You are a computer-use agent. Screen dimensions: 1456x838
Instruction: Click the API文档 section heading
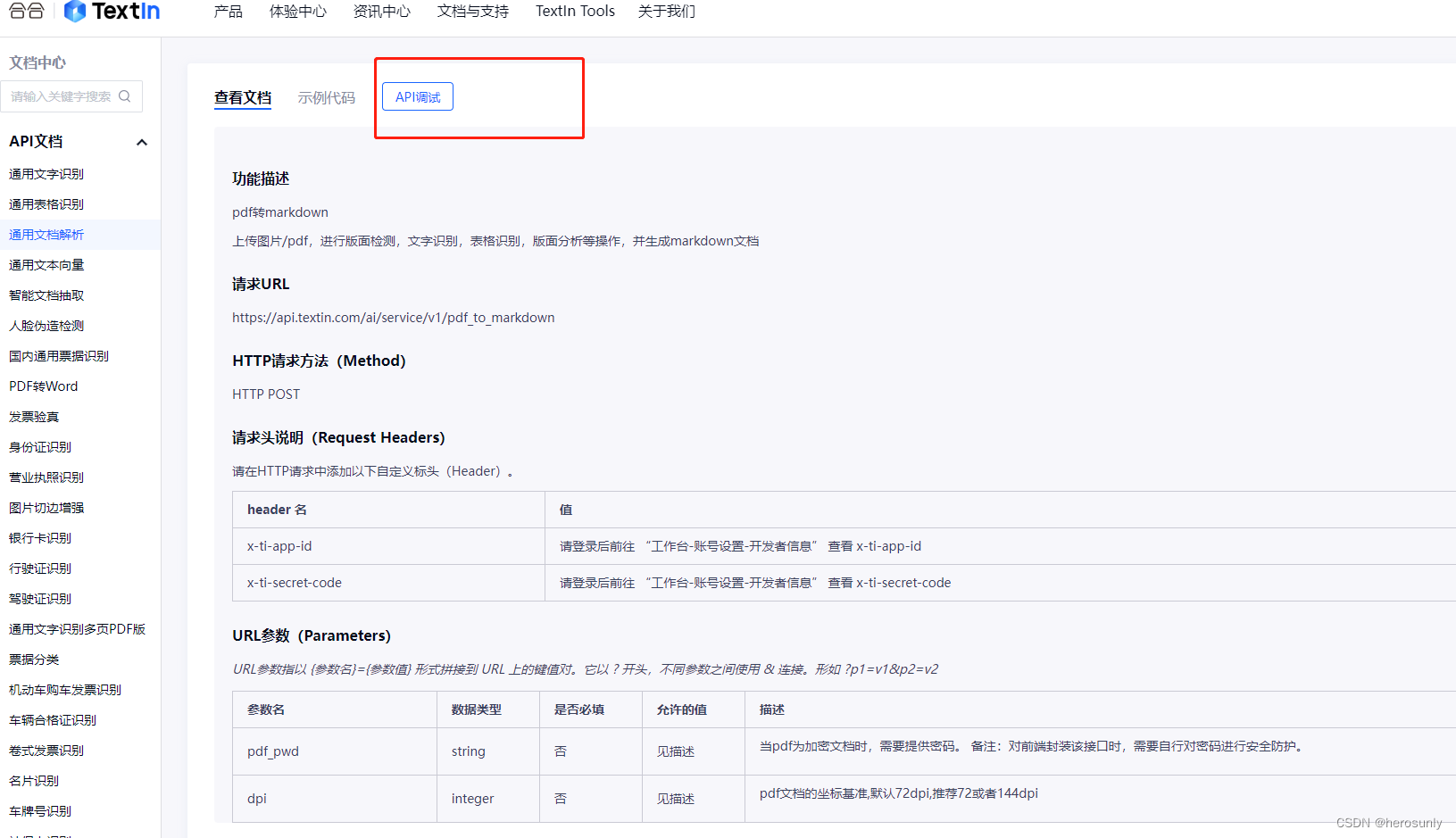point(36,142)
